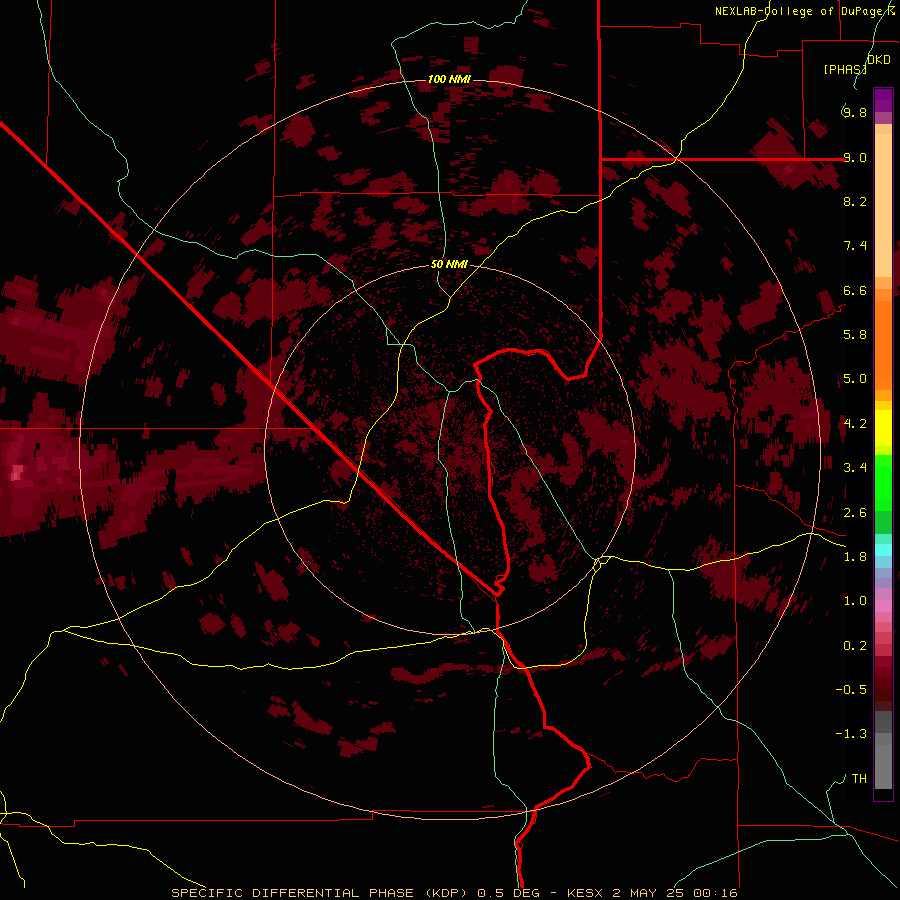
Task: Click the pink segment of the color bar
Action: click(883, 606)
